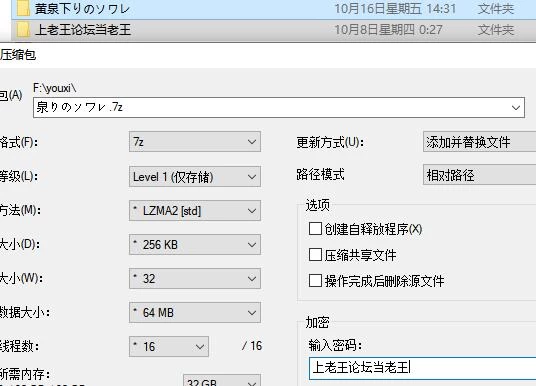Click the folder icon of 黃泉下りのソワレ
536x386 pixels.
(x=23, y=8)
